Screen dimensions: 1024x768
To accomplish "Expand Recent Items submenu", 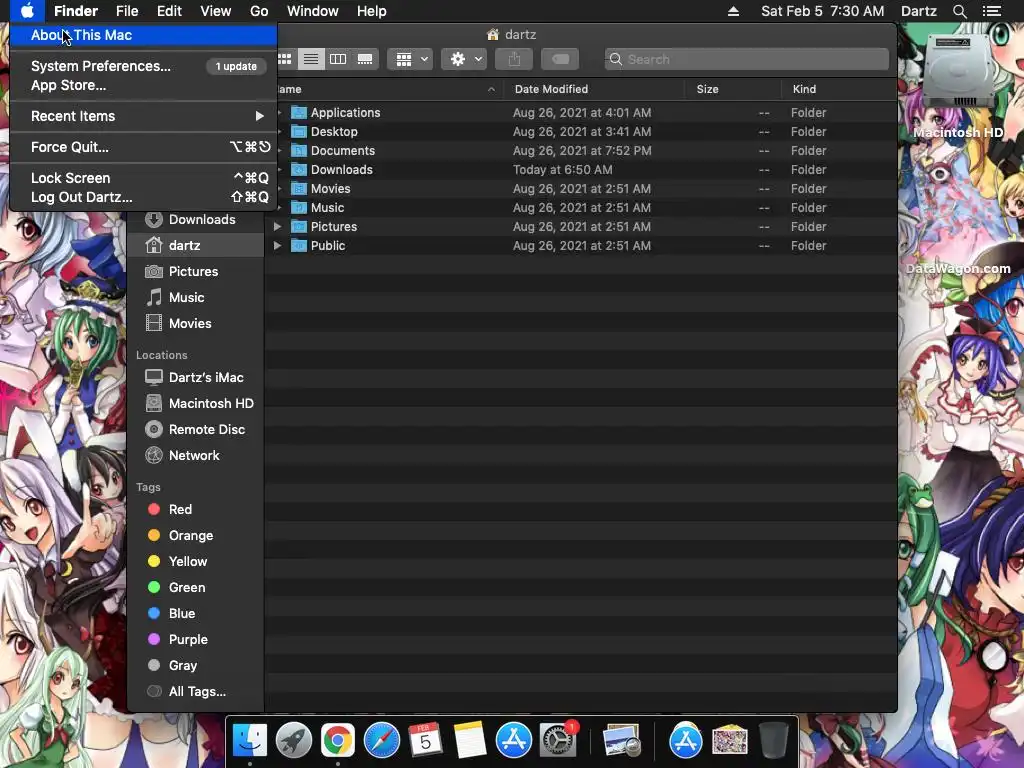I will (143, 116).
